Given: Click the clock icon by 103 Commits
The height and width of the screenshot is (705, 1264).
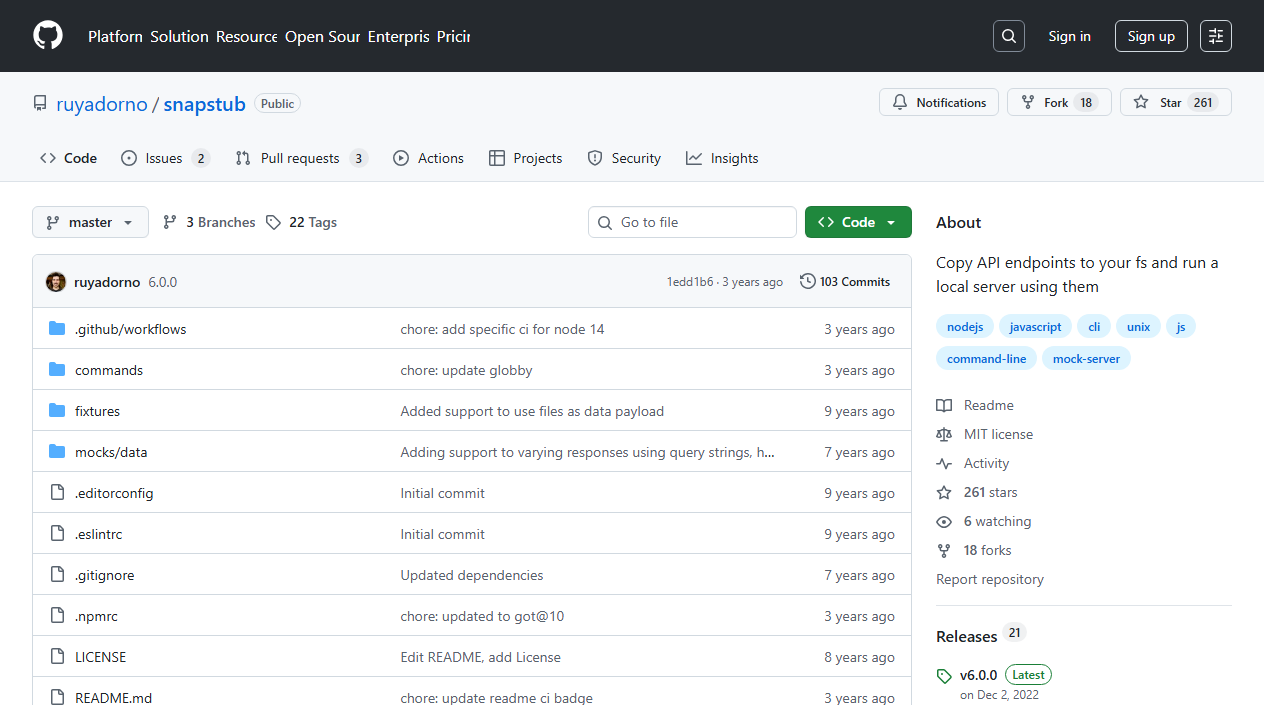Looking at the screenshot, I should (808, 282).
